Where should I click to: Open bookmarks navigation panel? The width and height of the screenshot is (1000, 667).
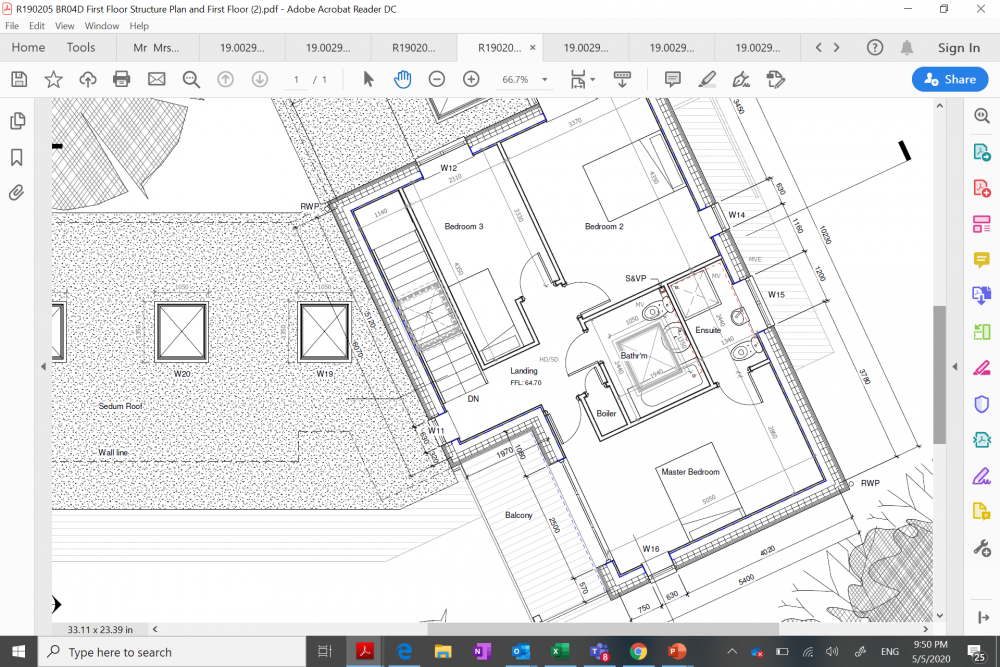pyautogui.click(x=17, y=158)
